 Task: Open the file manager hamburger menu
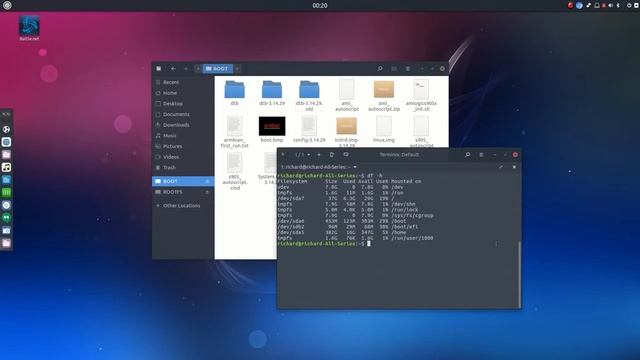[408, 69]
